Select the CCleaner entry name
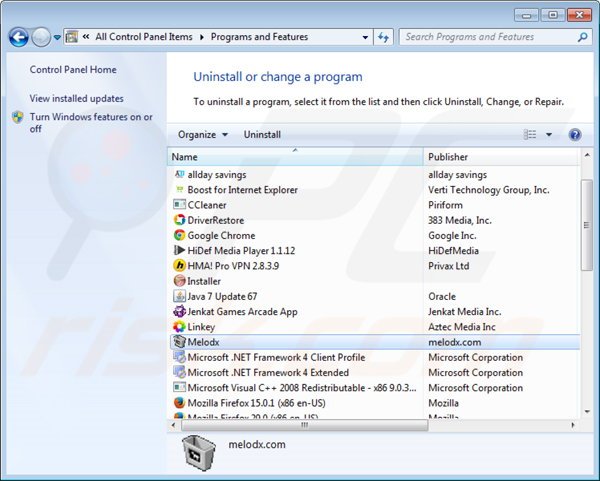 click(207, 205)
